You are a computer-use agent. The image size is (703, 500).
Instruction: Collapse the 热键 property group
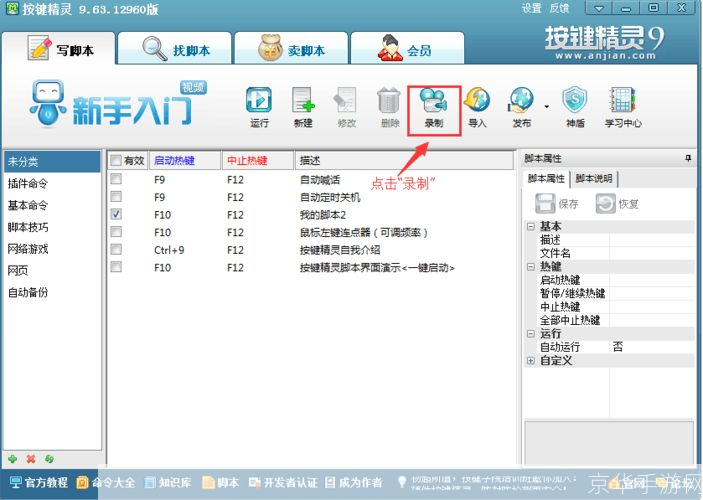531,267
